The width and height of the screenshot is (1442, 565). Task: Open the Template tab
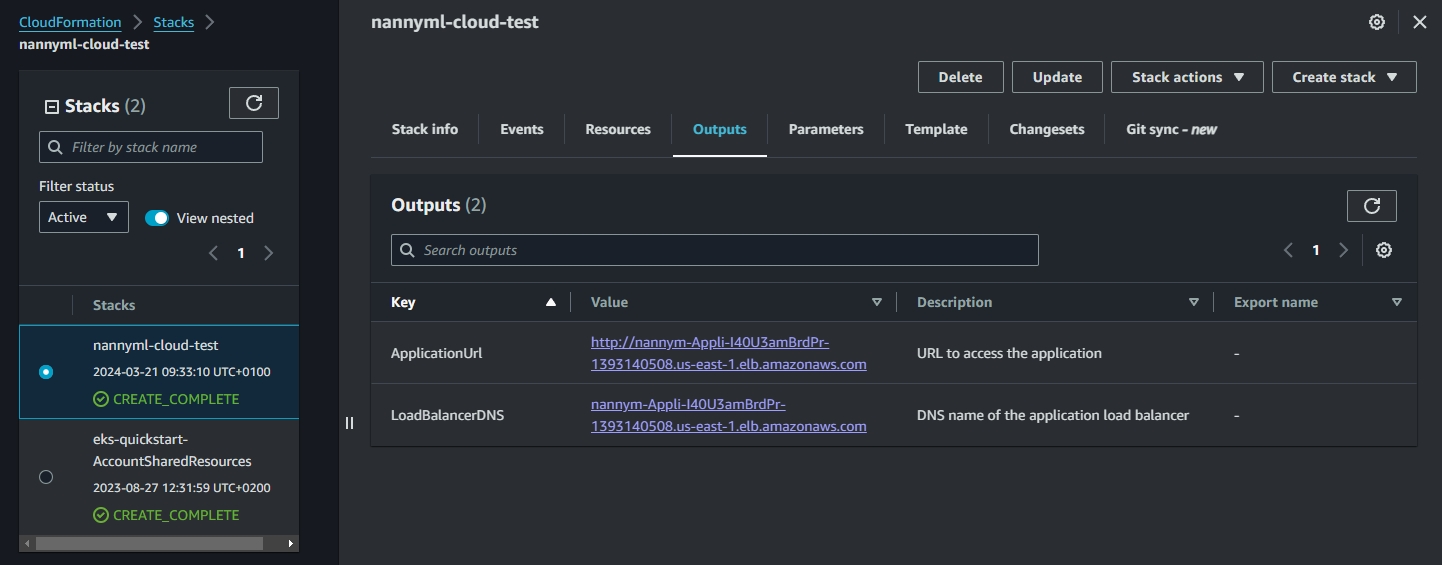(x=936, y=129)
